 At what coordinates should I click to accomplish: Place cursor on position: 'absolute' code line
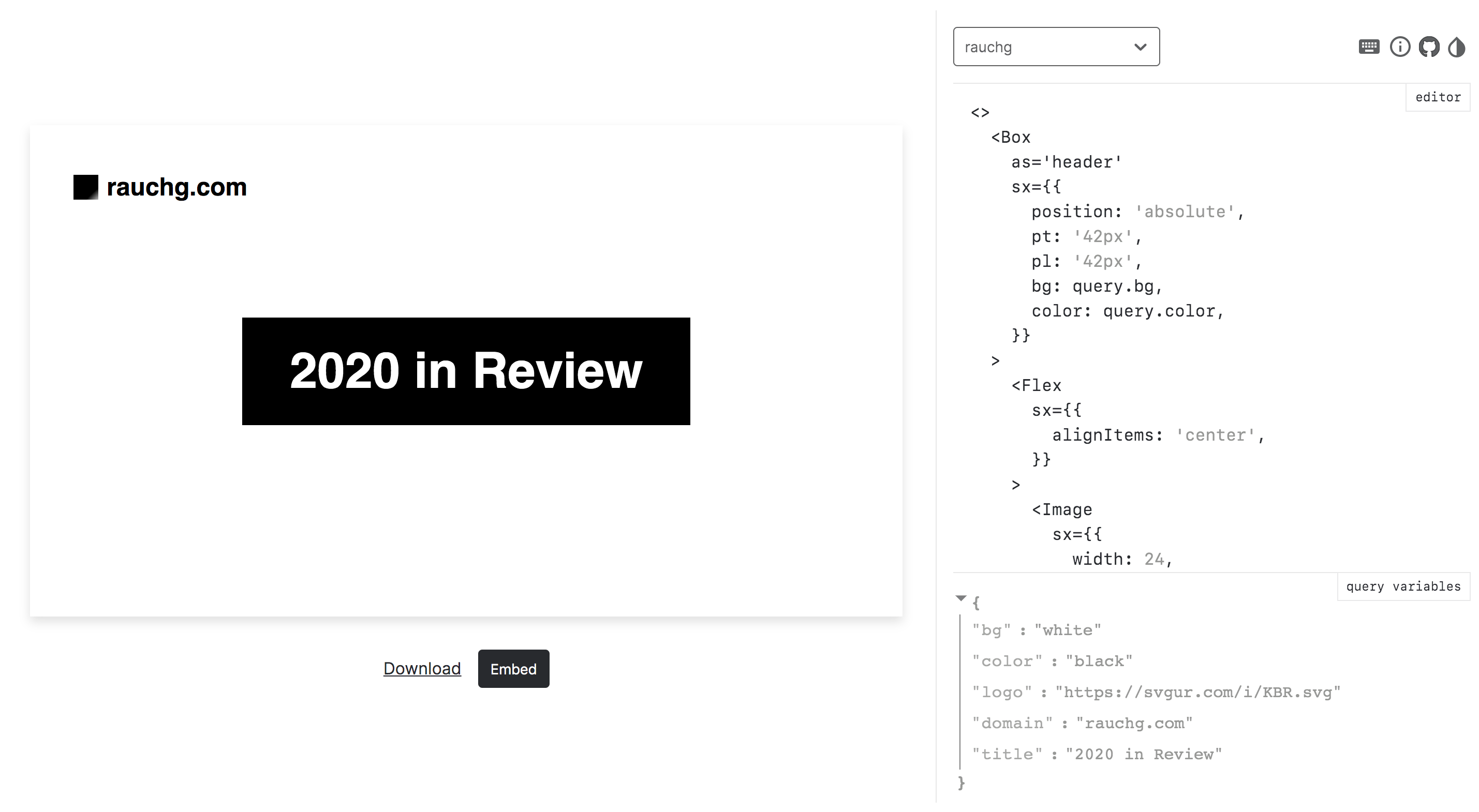[x=1137, y=212]
